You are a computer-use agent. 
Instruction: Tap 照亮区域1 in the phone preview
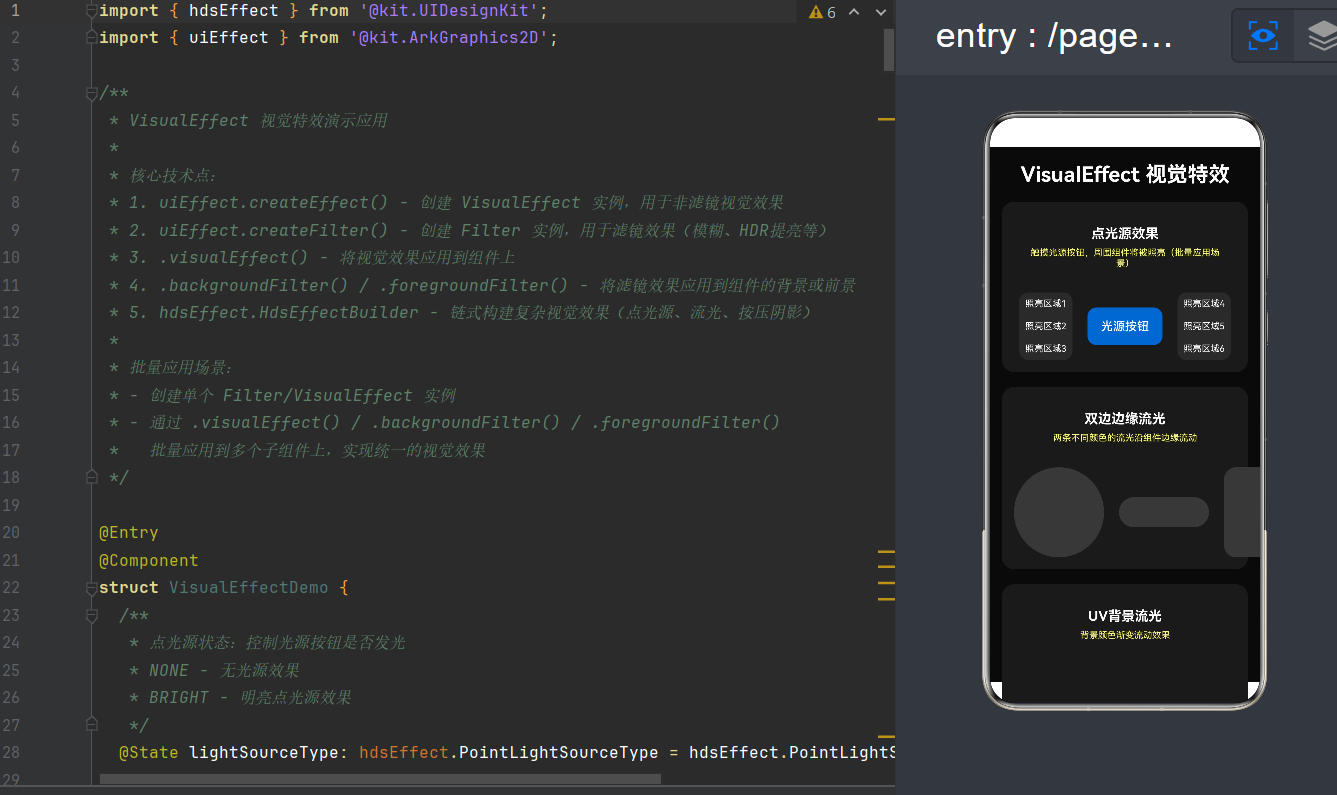coord(1045,303)
